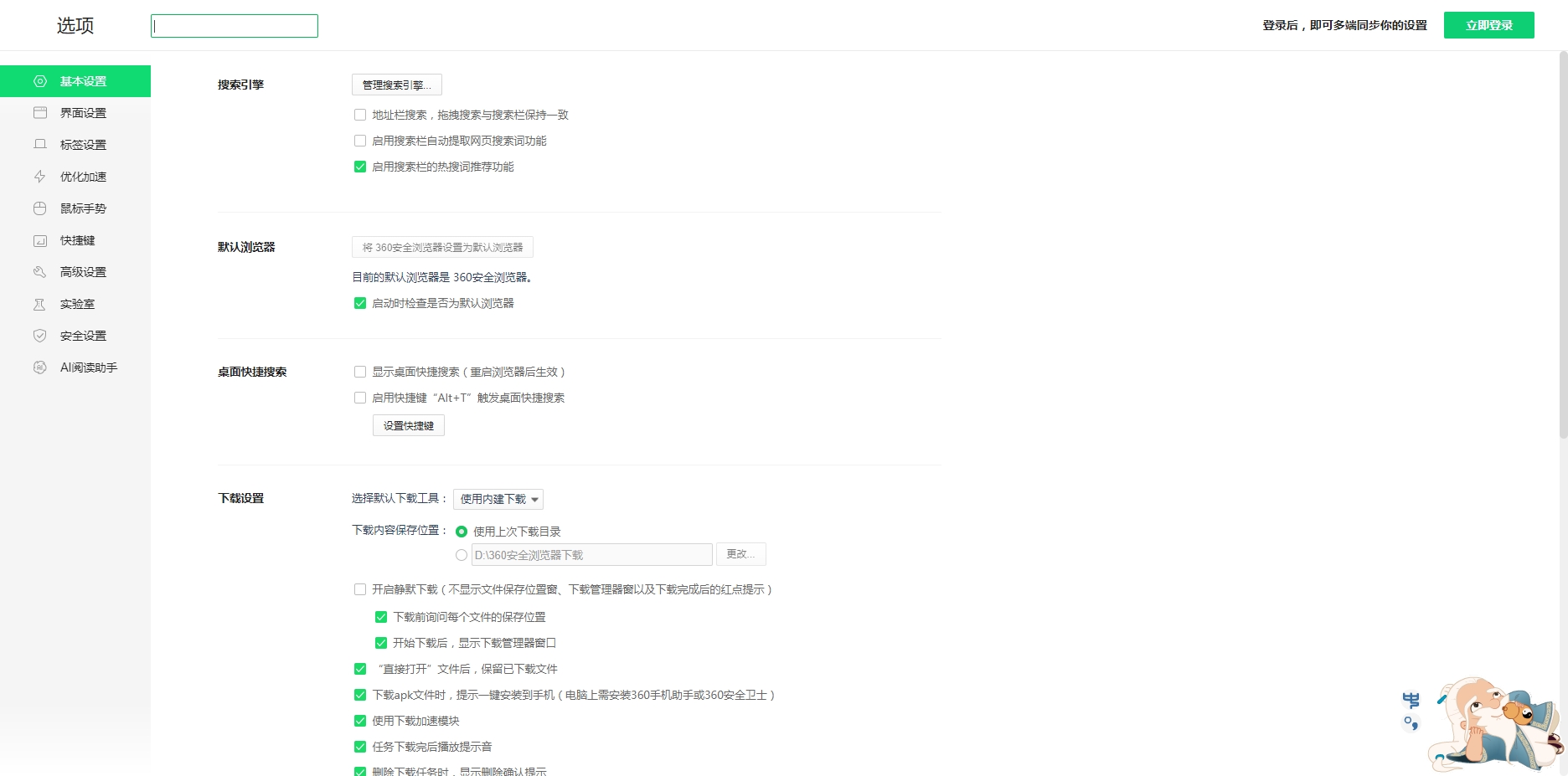Click the vertical scrollbar on the right
This screenshot has height=776, width=1568.
click(1563, 244)
